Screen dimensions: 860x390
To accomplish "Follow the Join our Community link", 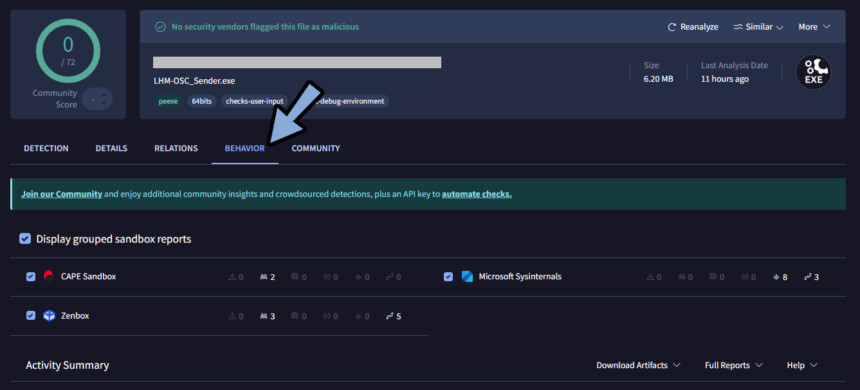I will [61, 194].
